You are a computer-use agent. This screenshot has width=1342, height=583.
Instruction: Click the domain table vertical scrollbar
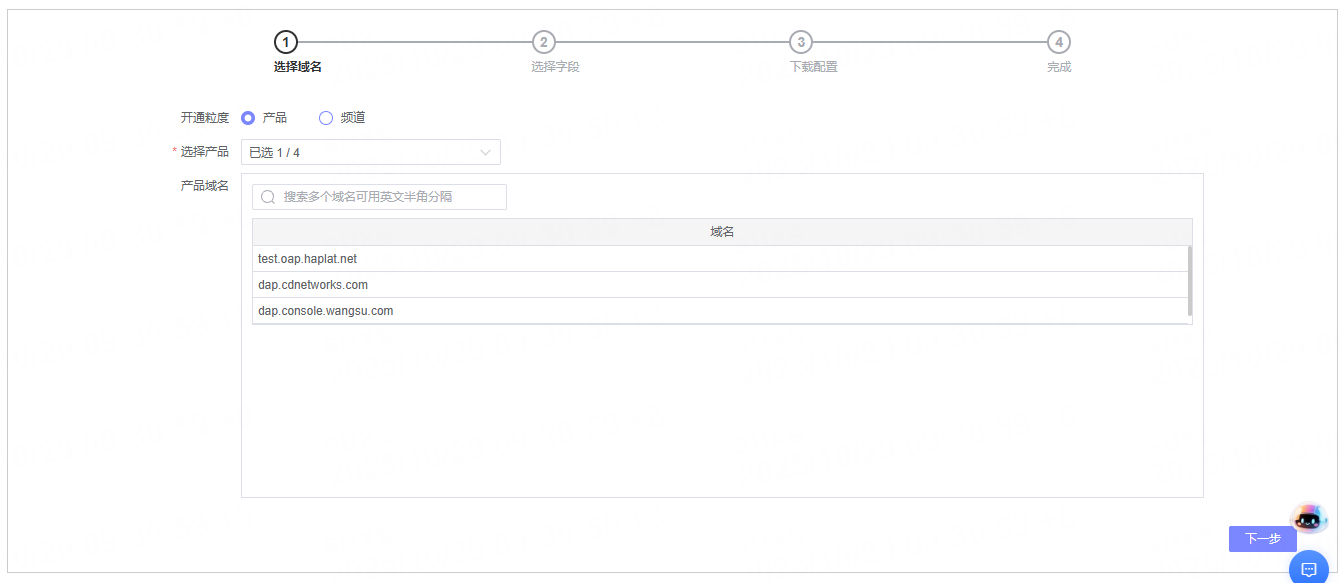click(x=1189, y=281)
